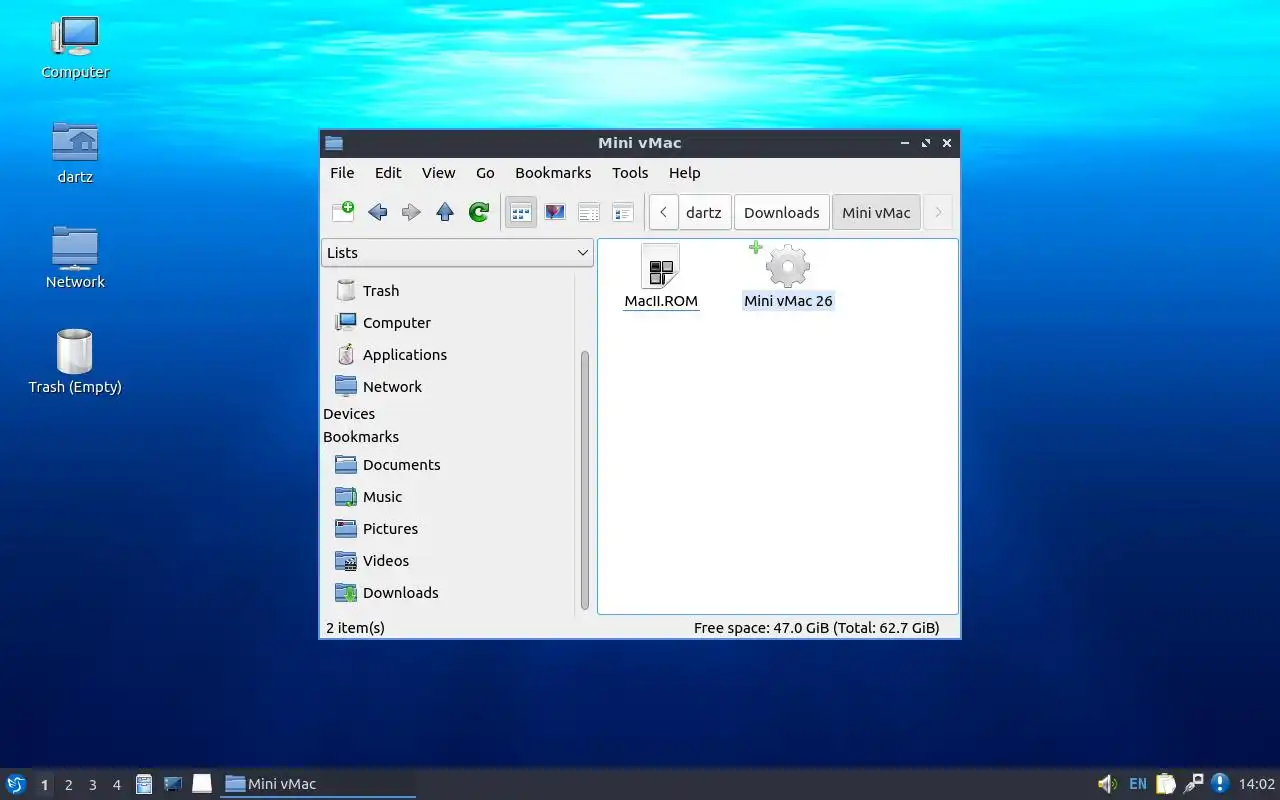1280x800 pixels.
Task: Select the Mini vMac 26 gear icon
Action: pyautogui.click(x=787, y=267)
